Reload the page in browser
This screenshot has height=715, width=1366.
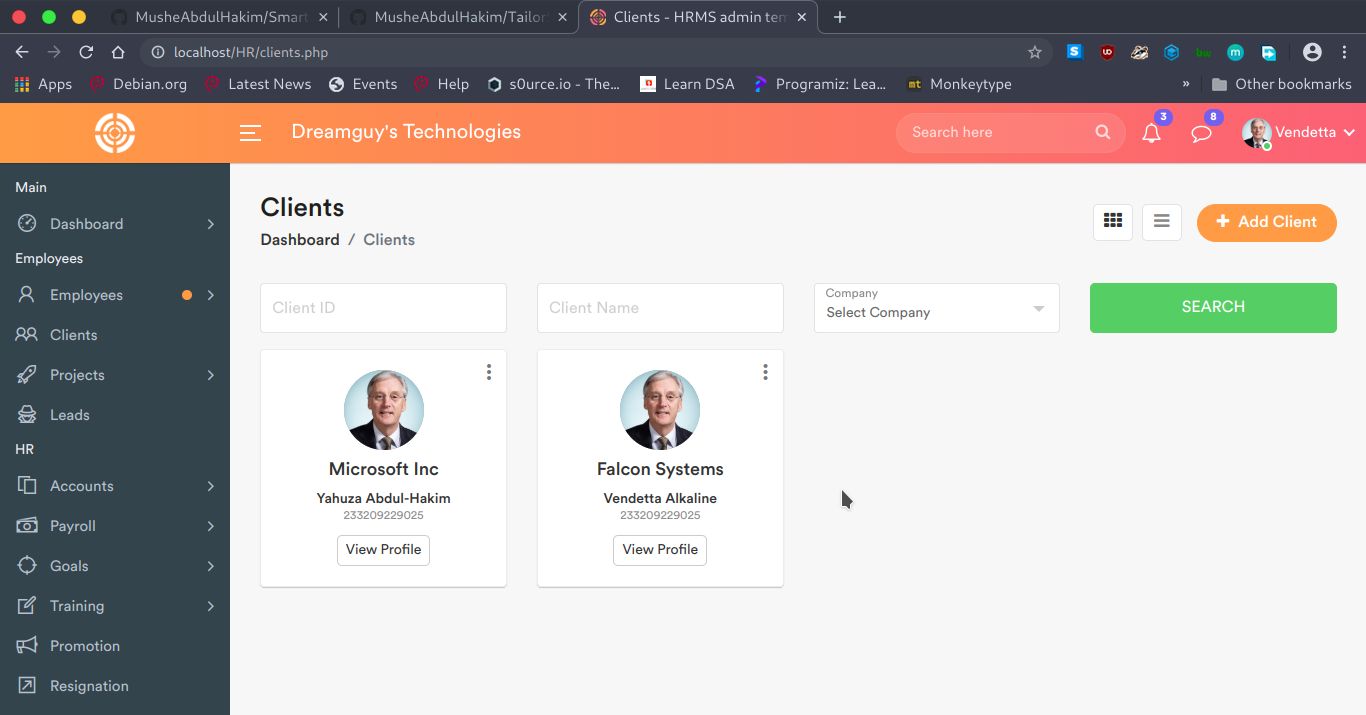click(x=86, y=52)
